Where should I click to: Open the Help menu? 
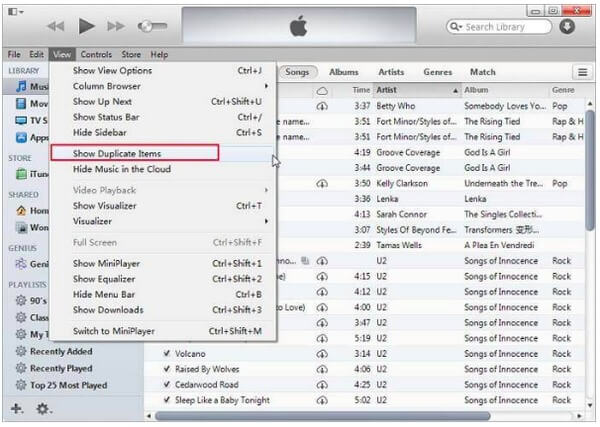click(159, 55)
